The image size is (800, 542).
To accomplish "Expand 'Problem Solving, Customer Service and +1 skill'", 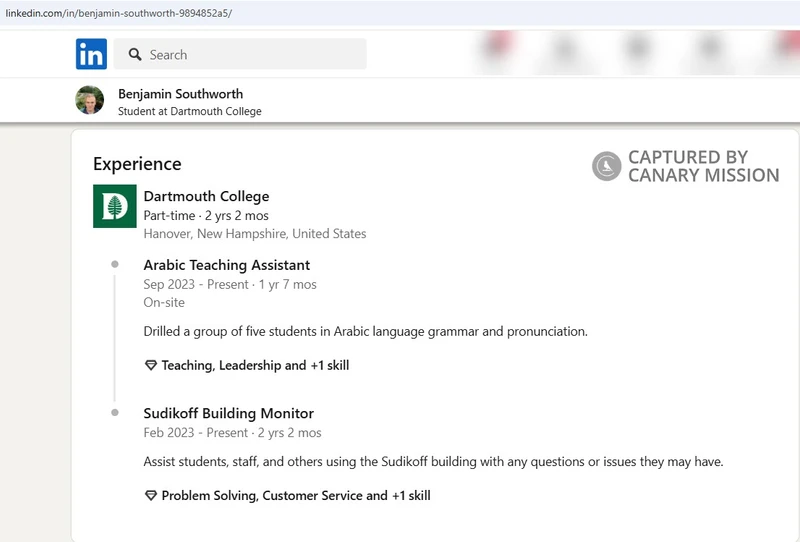I will (296, 496).
